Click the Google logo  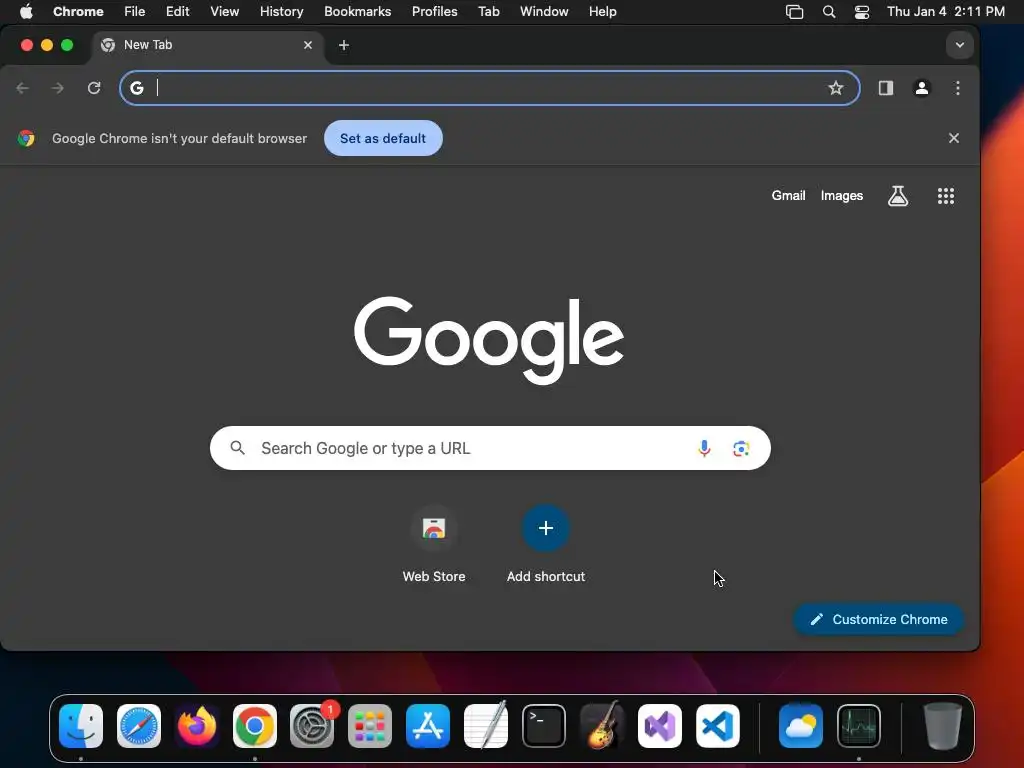pos(488,340)
